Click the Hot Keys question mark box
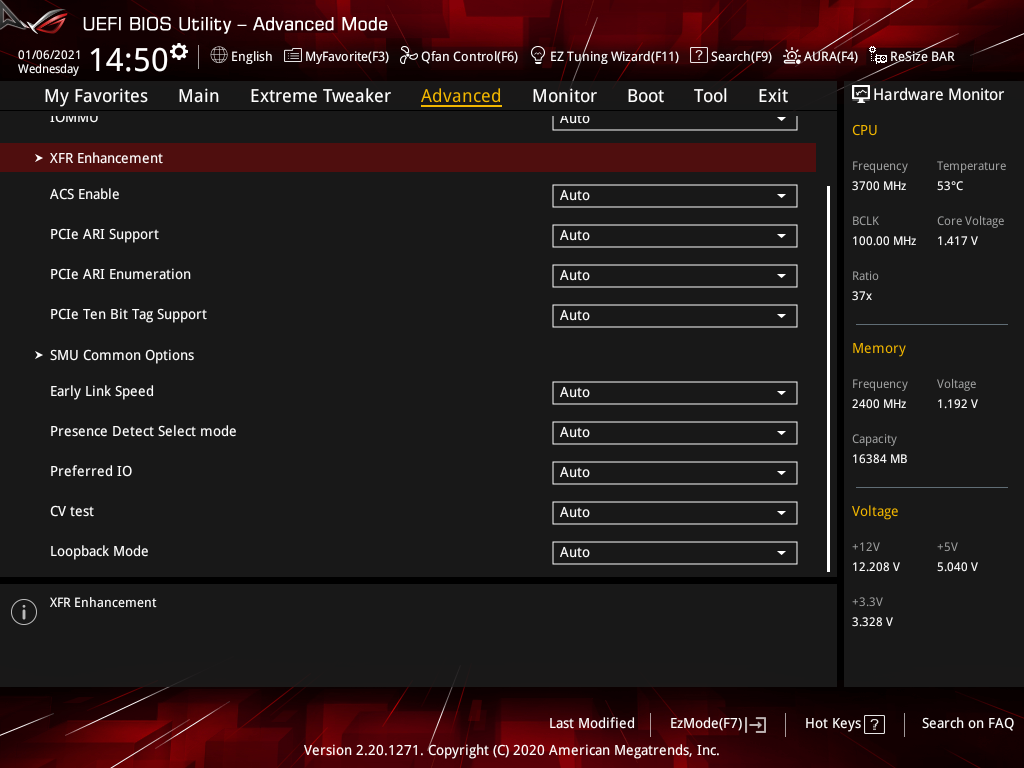This screenshot has width=1024, height=768. pos(874,724)
